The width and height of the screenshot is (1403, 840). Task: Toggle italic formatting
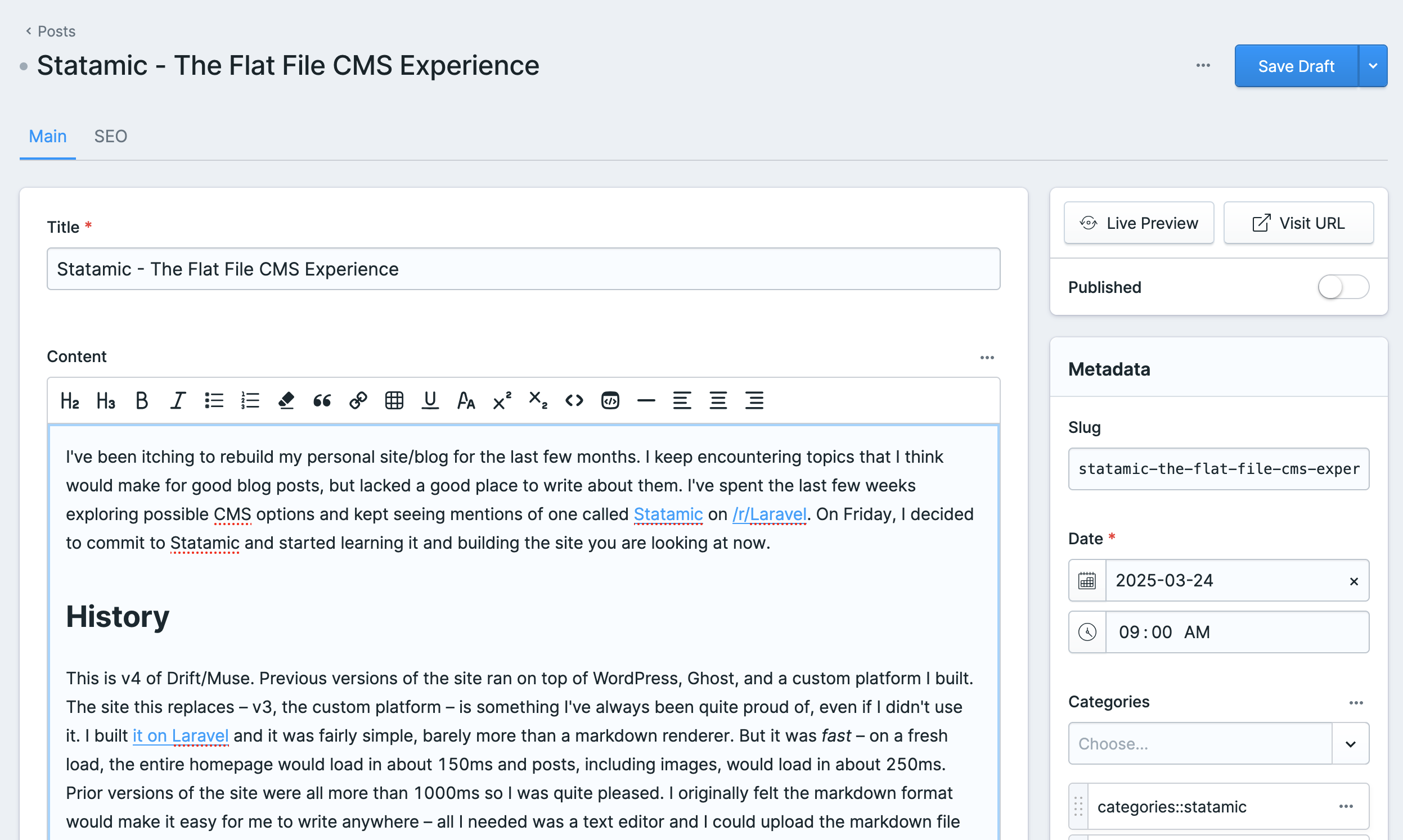(178, 401)
